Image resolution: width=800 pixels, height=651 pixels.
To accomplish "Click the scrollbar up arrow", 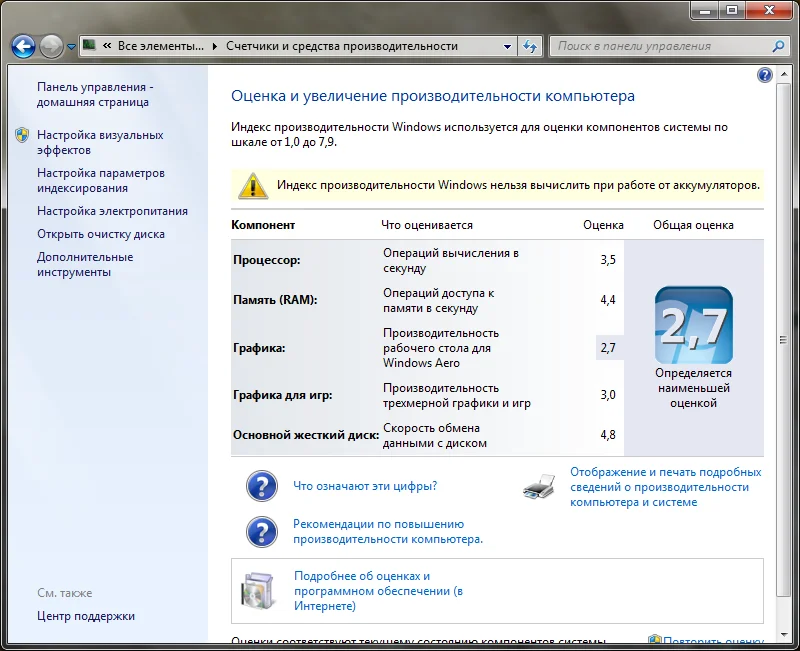I will 783,76.
